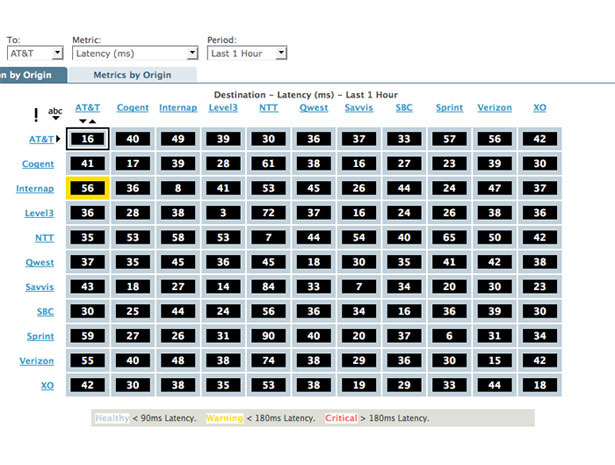
Task: Sort AT&T column ascending with up arrow
Action: click(93, 121)
